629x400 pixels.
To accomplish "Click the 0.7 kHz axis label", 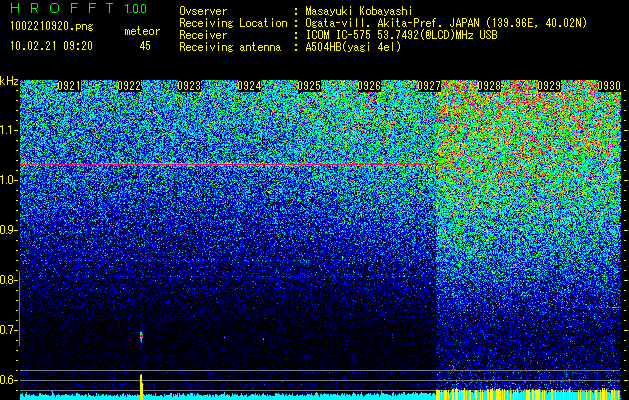I will pos(8,330).
